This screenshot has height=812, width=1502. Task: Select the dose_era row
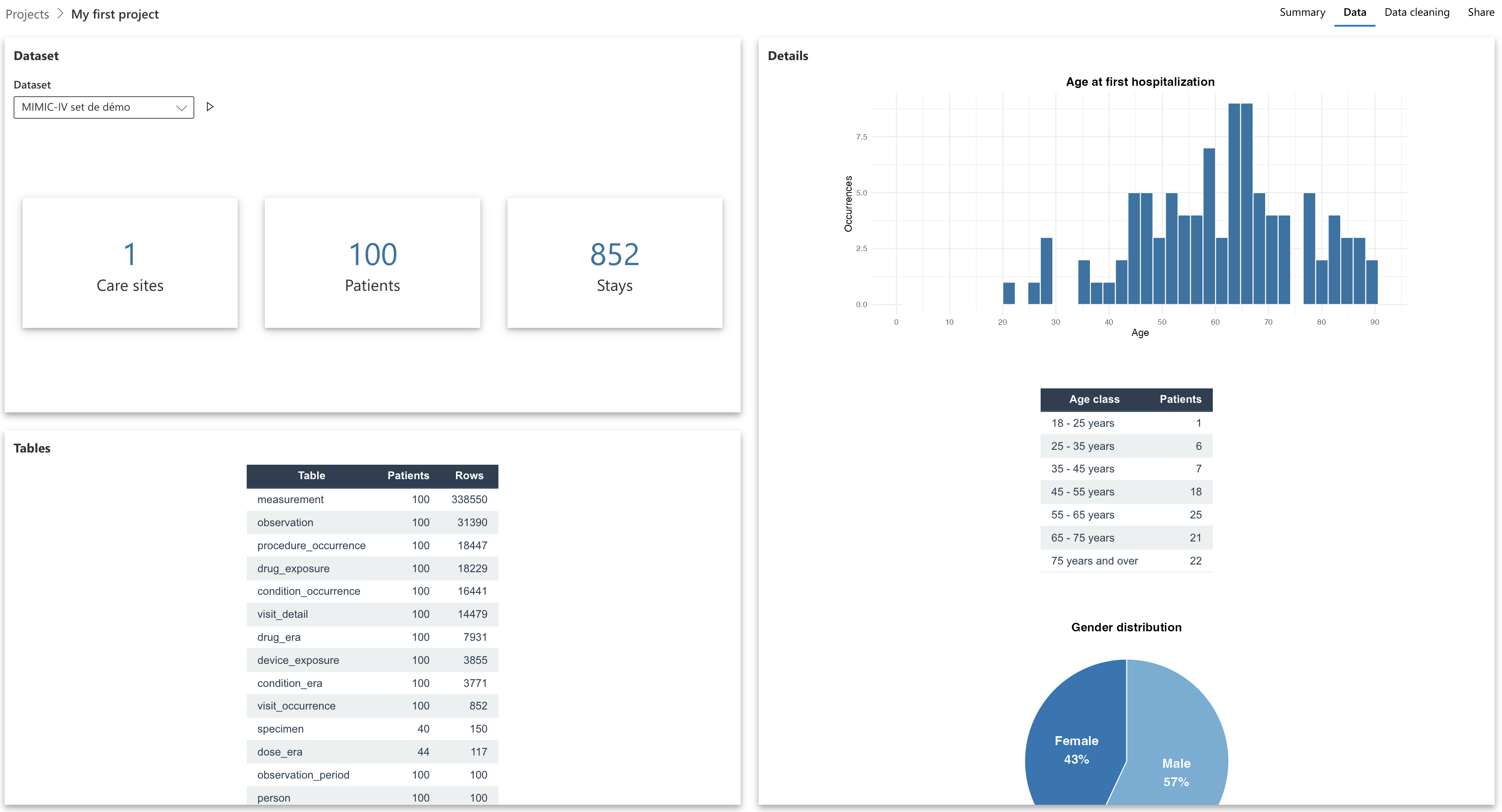373,752
